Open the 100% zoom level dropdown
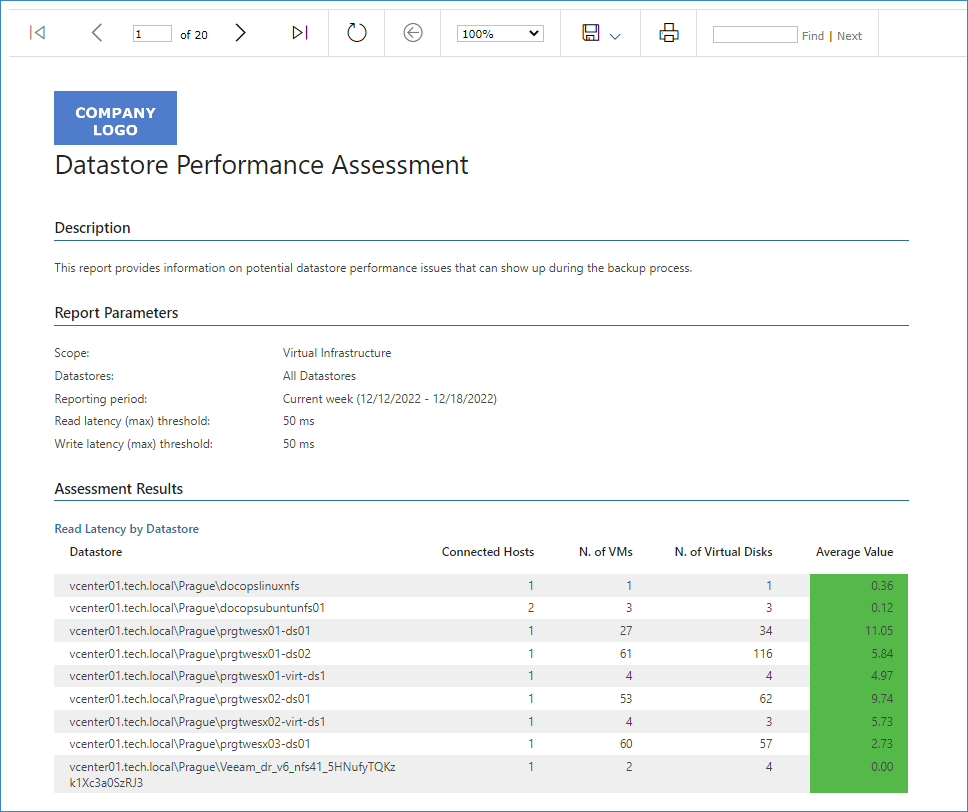 [500, 34]
